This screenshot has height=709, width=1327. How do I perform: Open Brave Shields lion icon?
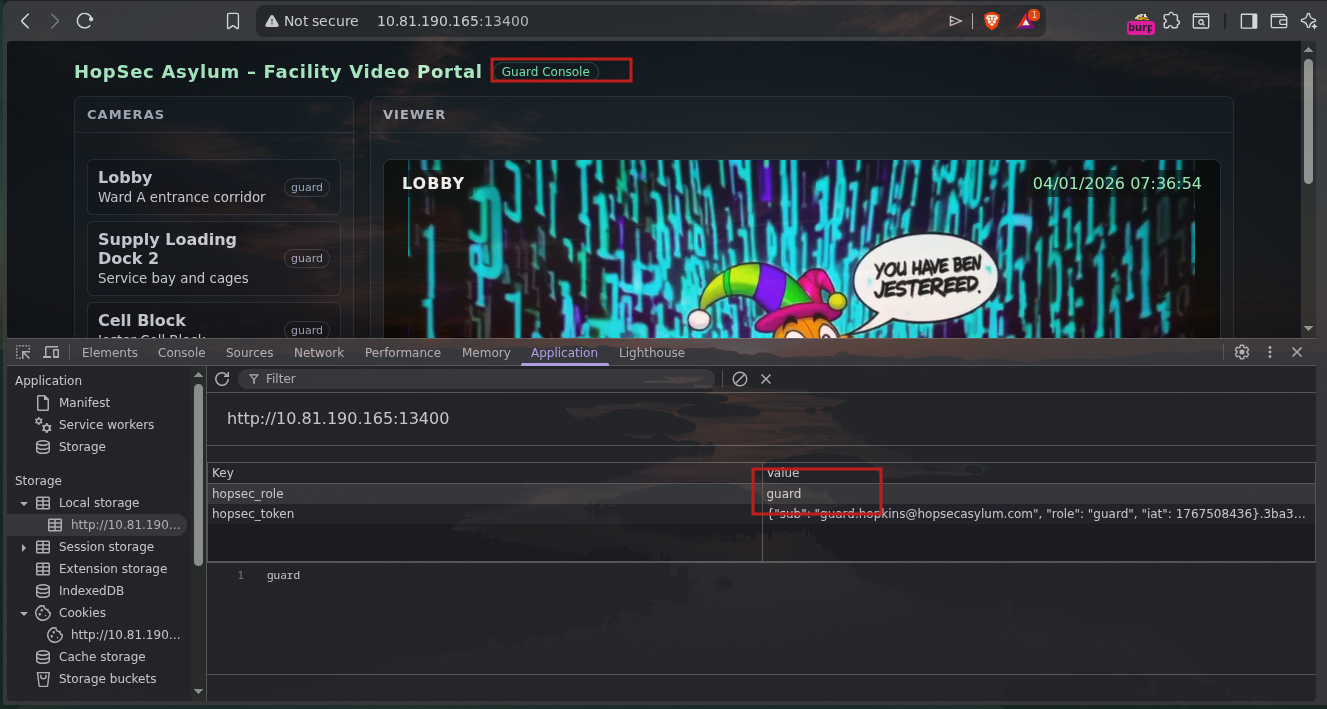click(x=992, y=21)
